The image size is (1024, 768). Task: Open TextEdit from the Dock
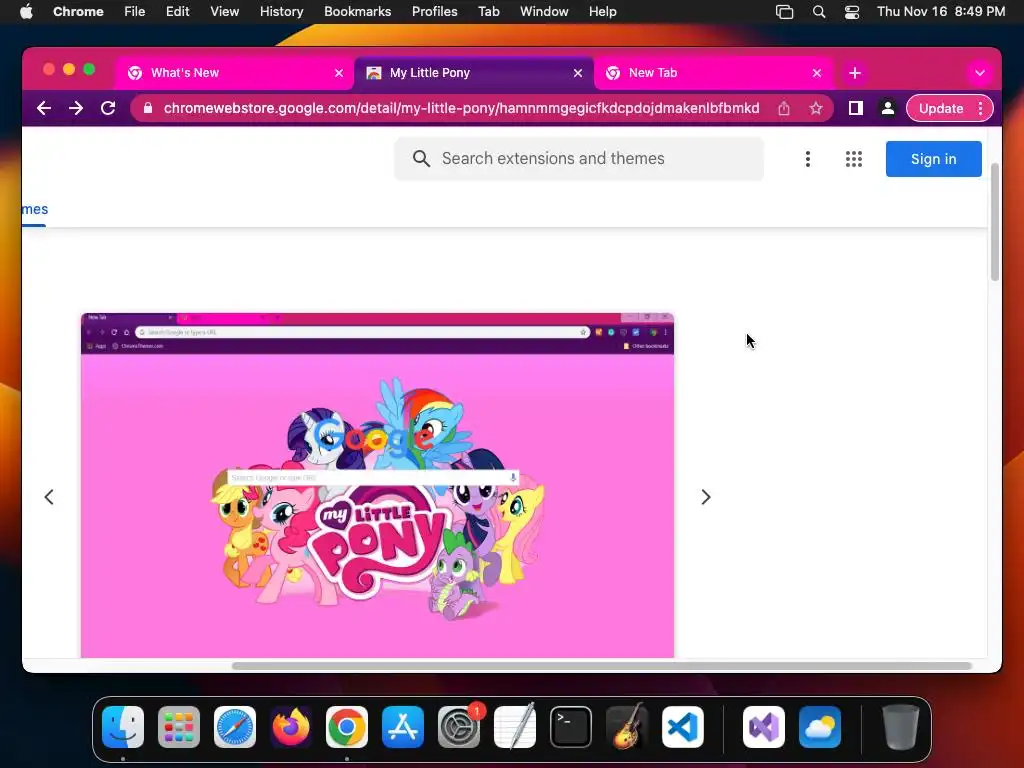tap(515, 727)
